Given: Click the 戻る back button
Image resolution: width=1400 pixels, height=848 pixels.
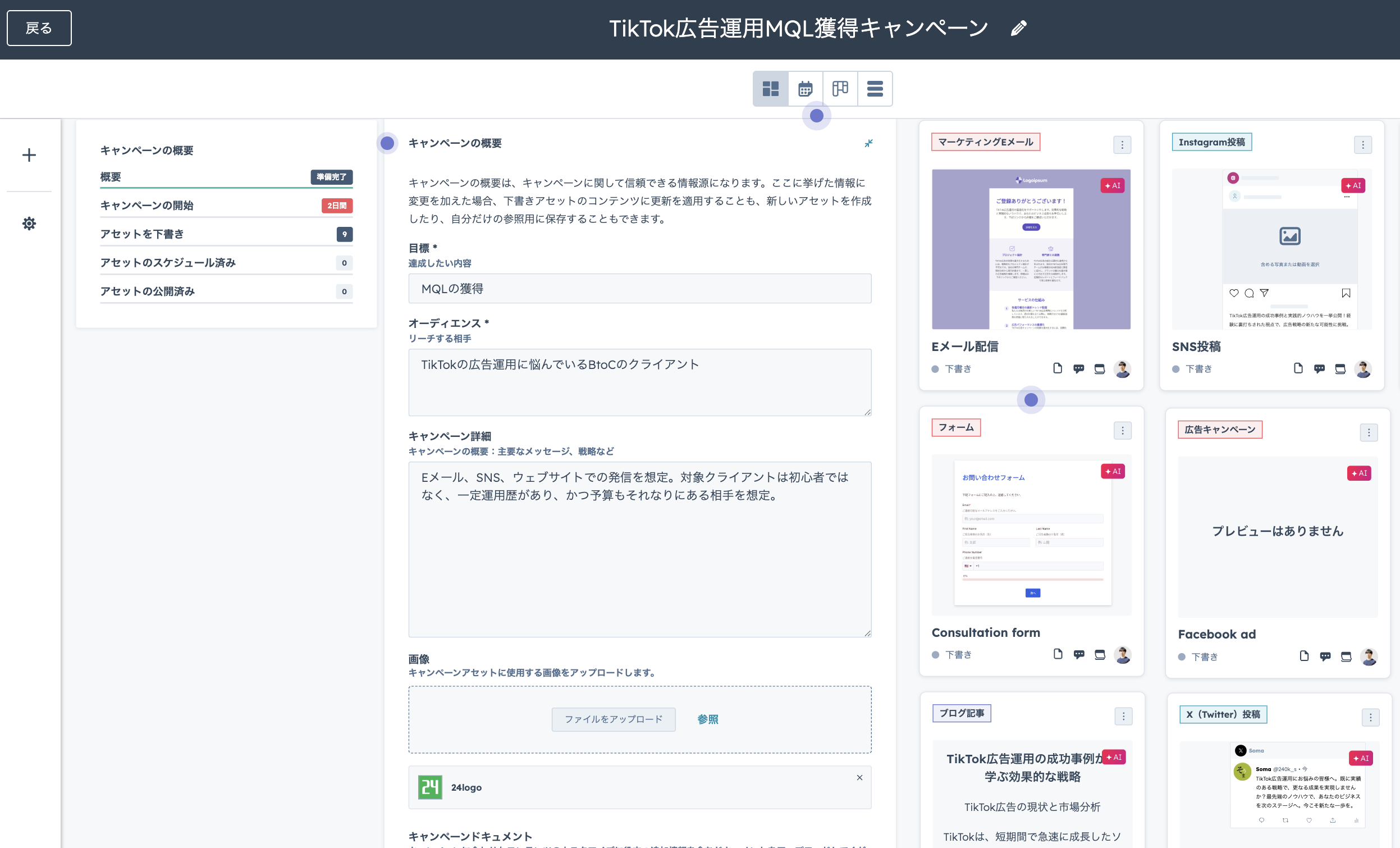Looking at the screenshot, I should pos(39,28).
